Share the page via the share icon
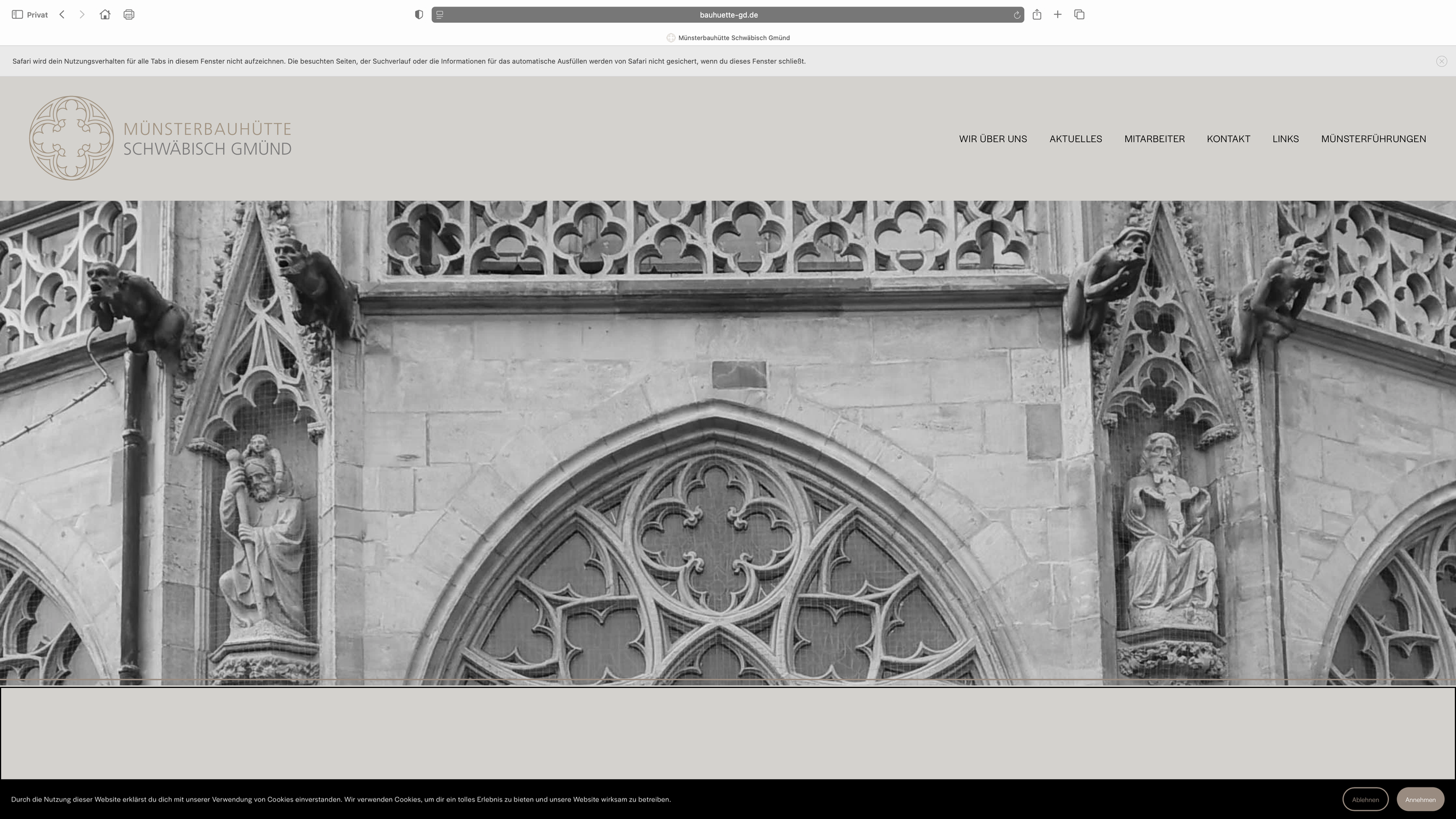The width and height of the screenshot is (1456, 819). [1037, 14]
